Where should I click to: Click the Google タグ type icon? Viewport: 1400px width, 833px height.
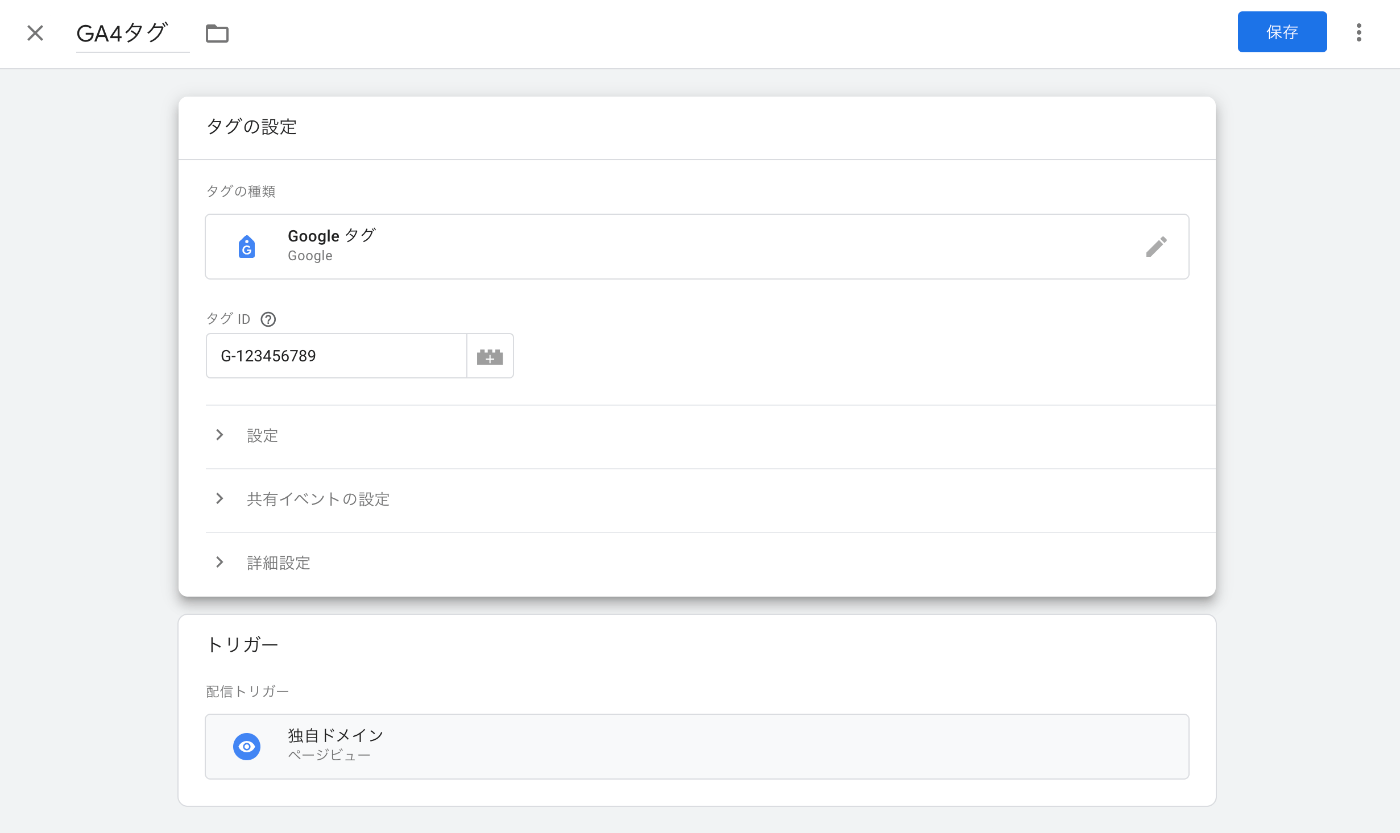click(x=247, y=246)
